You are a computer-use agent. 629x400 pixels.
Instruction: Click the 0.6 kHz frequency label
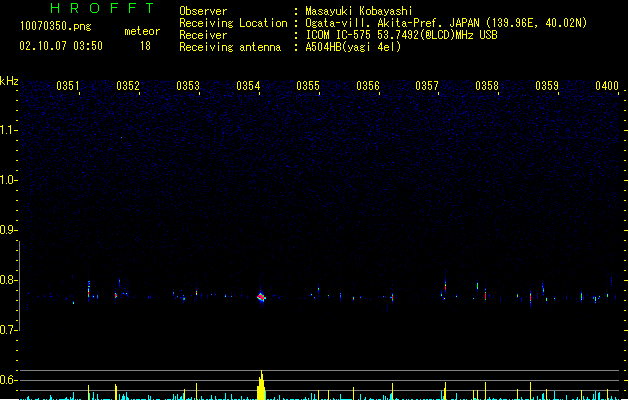[x=8, y=380]
